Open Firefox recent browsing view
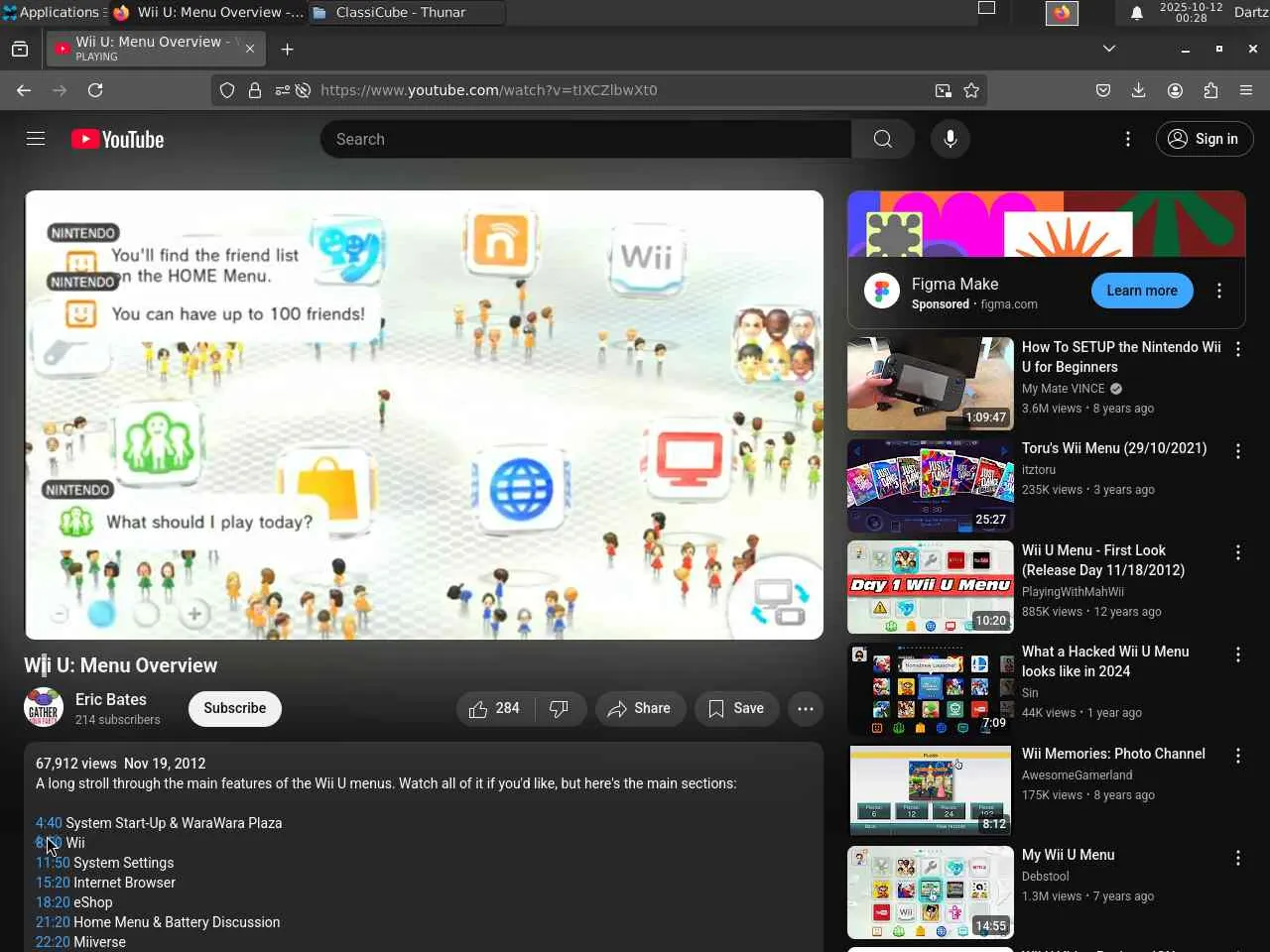 point(20,49)
